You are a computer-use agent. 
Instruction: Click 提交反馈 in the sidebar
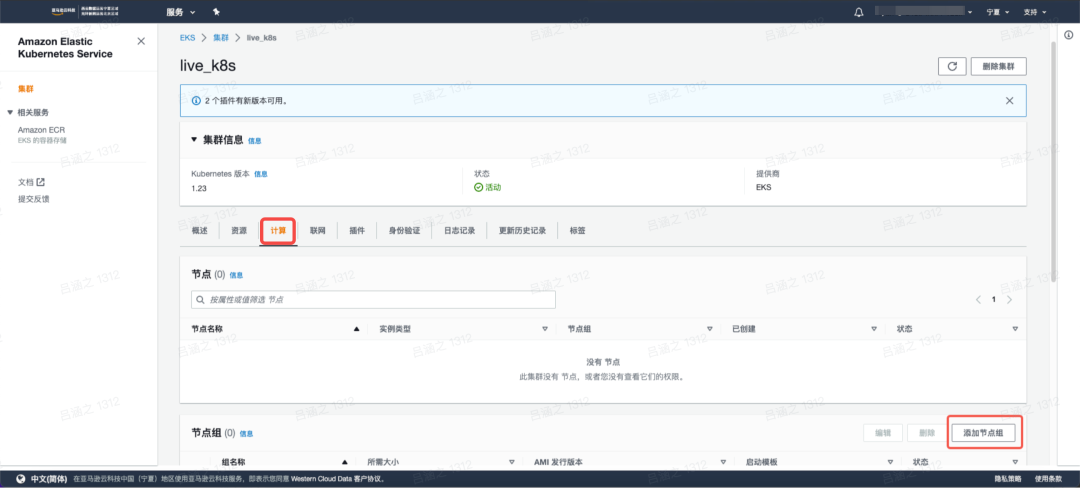pos(34,199)
